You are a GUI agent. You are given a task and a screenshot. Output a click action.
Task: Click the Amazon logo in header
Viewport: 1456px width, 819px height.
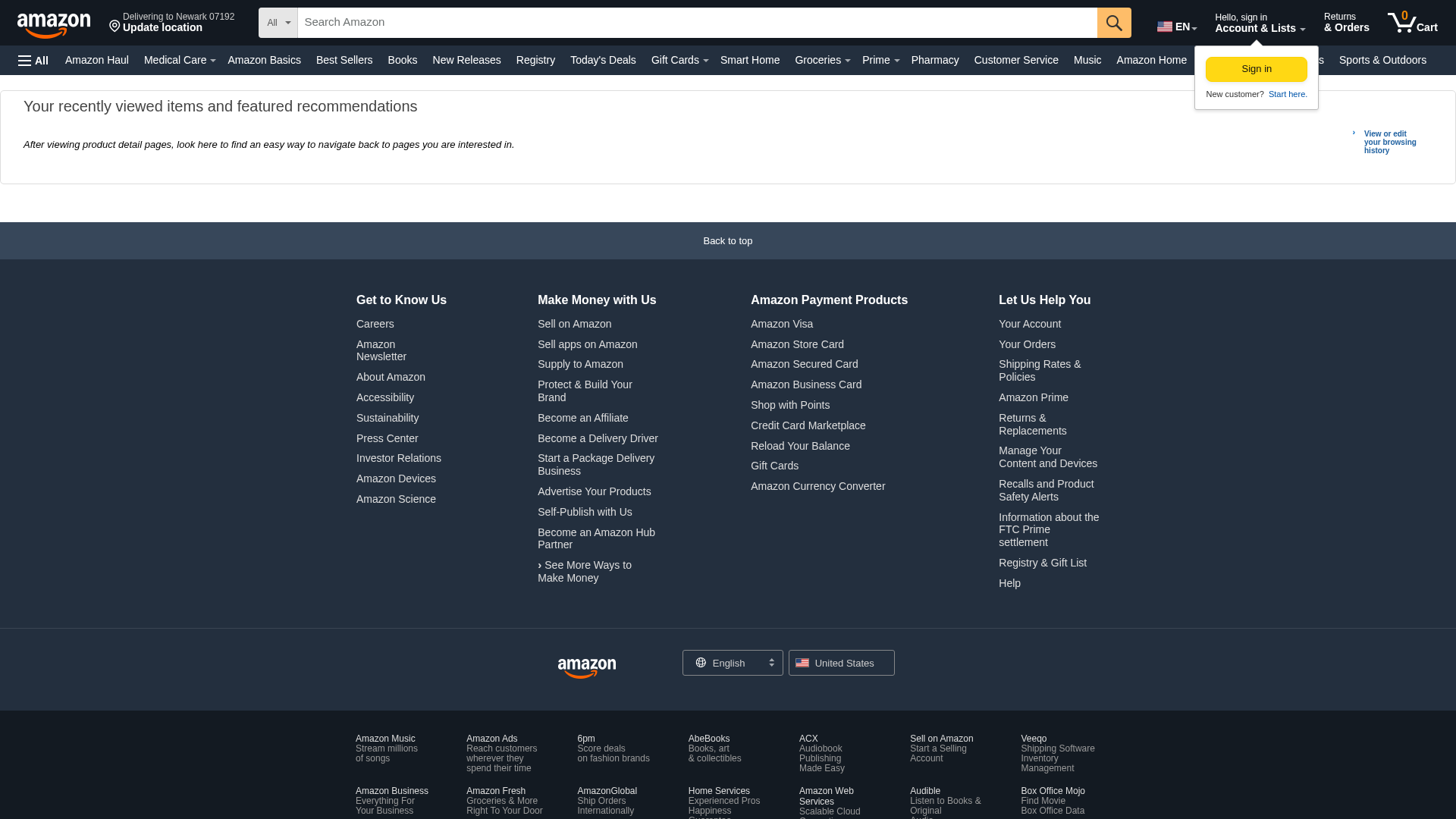(x=54, y=25)
